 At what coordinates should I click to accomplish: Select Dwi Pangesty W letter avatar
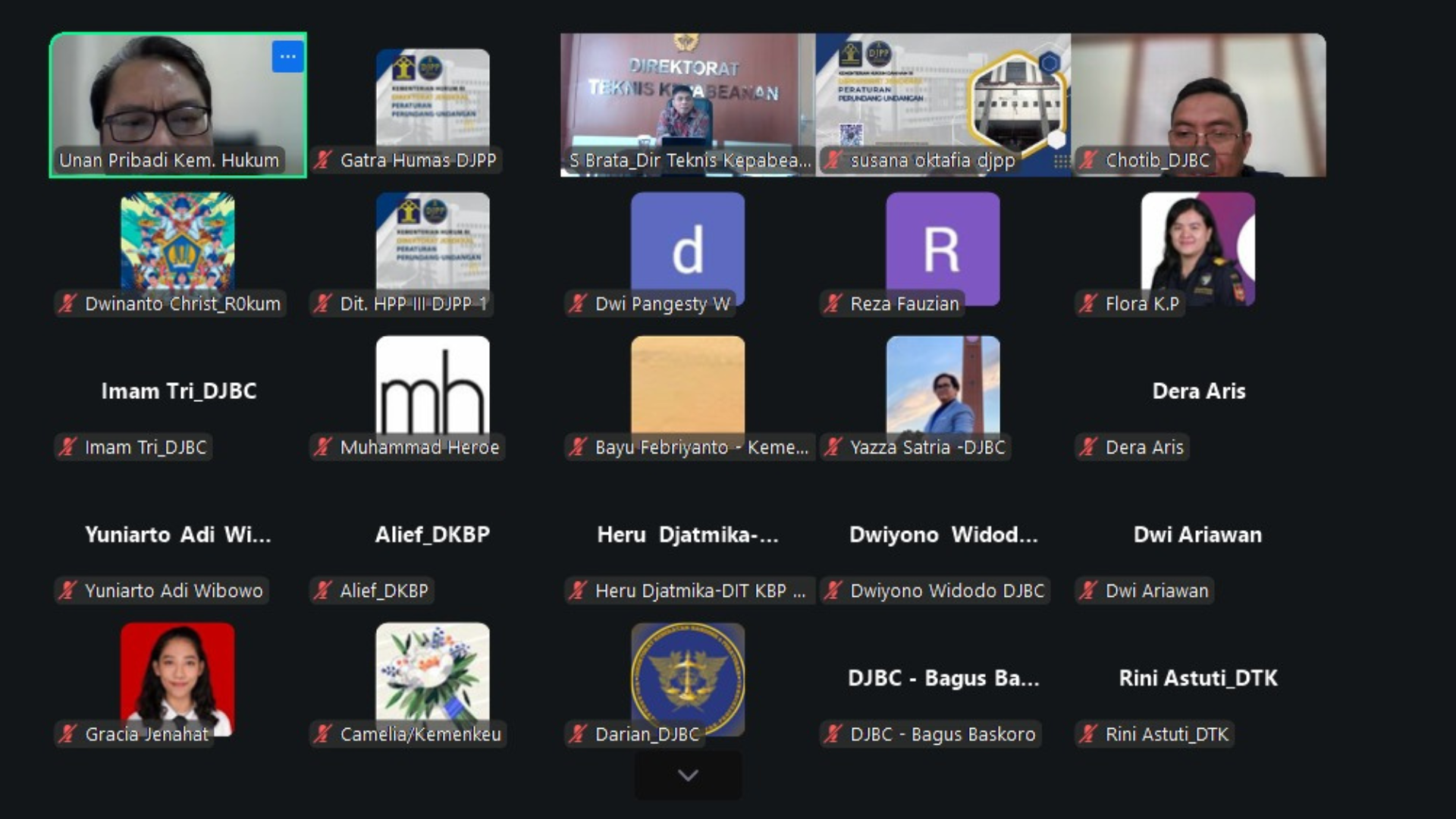click(x=687, y=246)
